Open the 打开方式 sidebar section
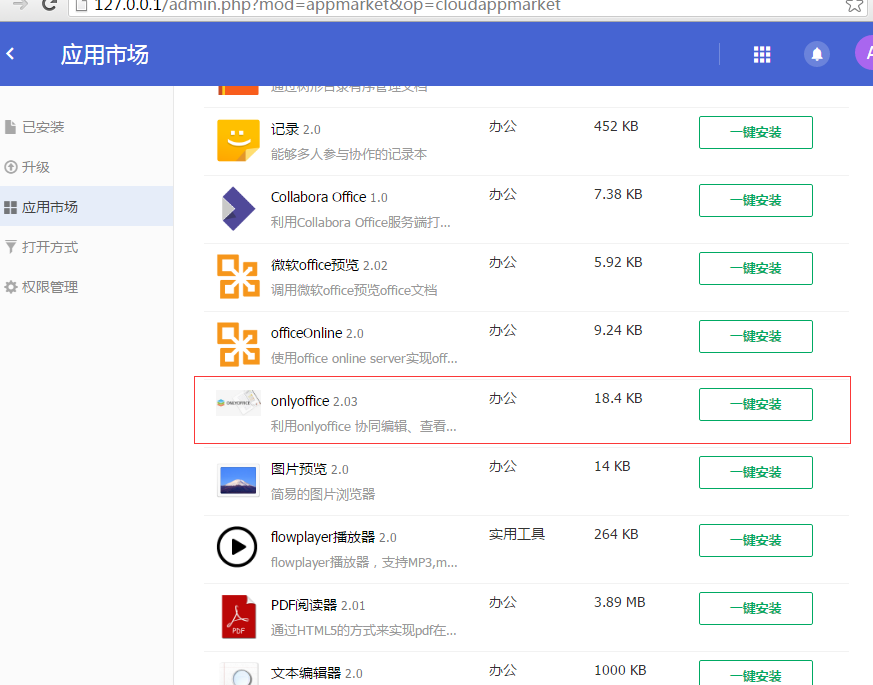This screenshot has width=873, height=685. click(86, 247)
